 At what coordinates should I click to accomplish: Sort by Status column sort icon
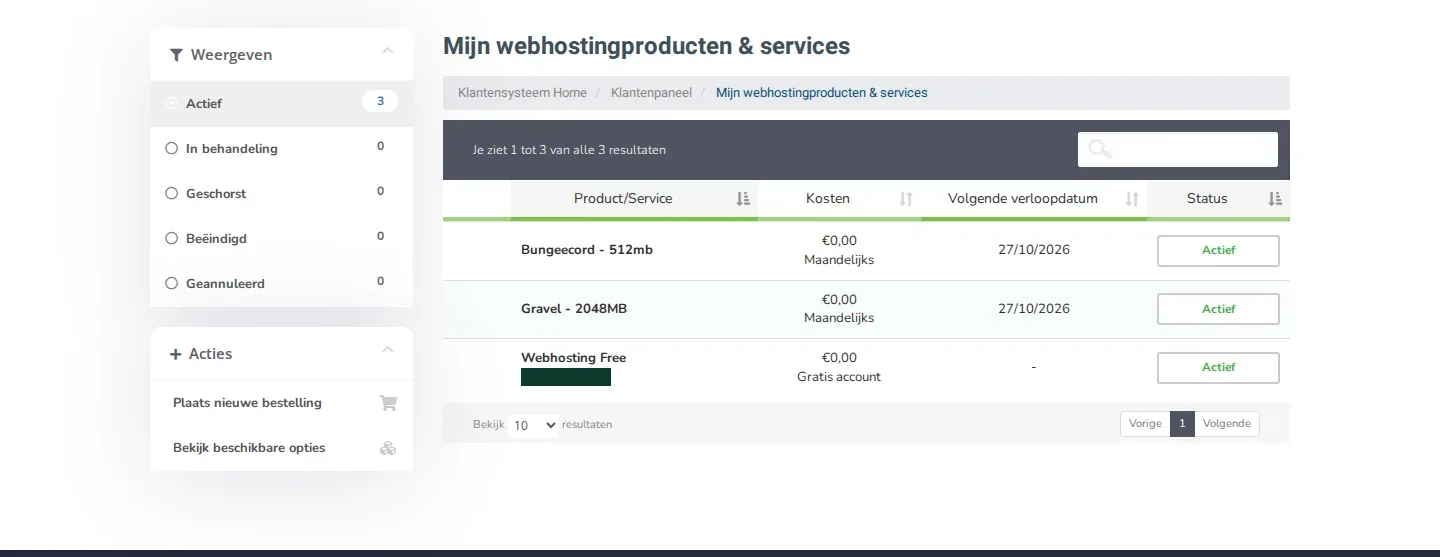(1275, 199)
